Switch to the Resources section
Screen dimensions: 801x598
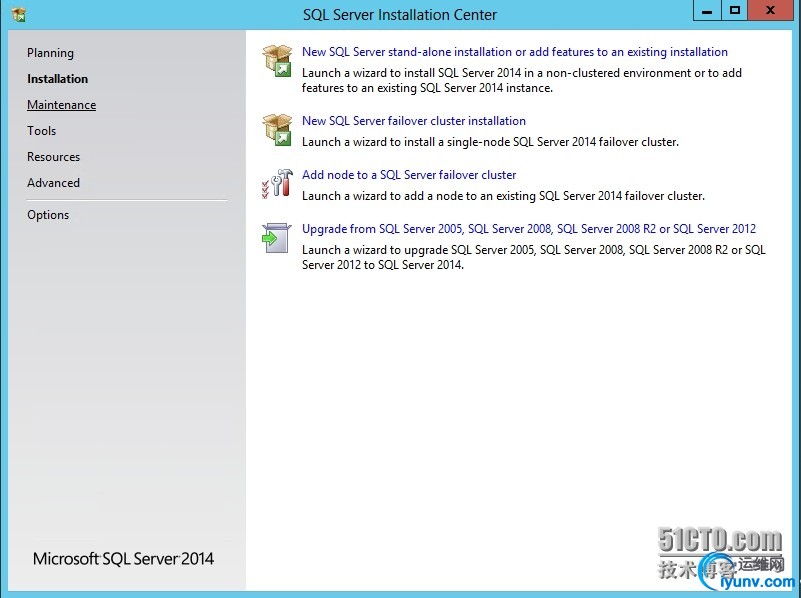click(x=53, y=157)
